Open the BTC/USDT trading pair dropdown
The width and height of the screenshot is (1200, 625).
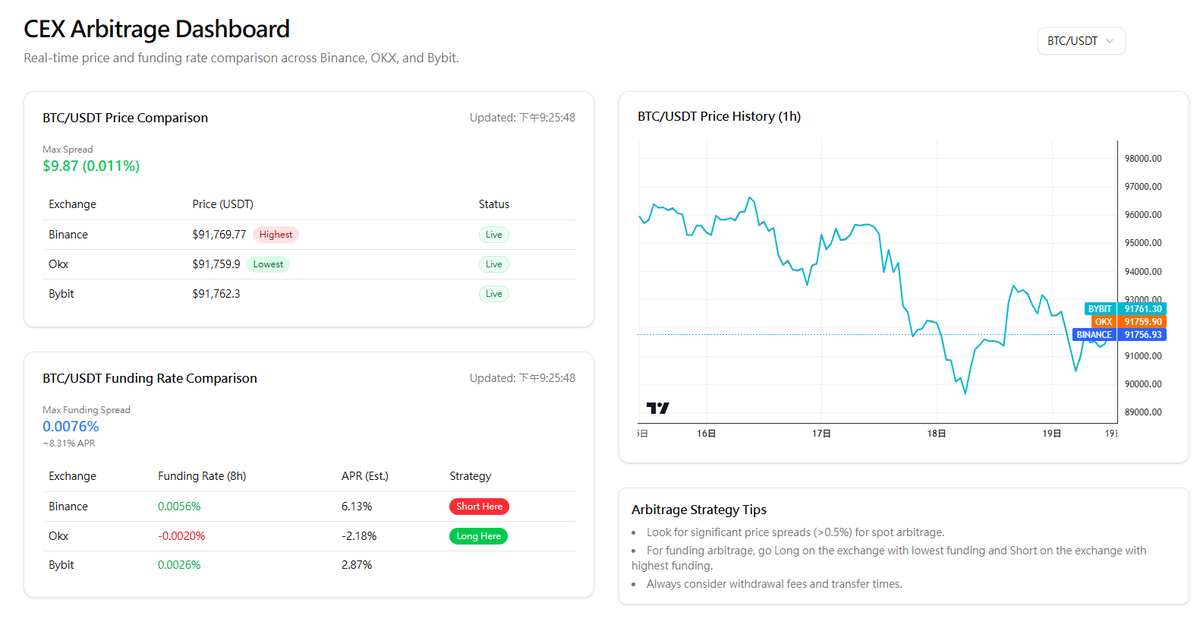point(1081,41)
